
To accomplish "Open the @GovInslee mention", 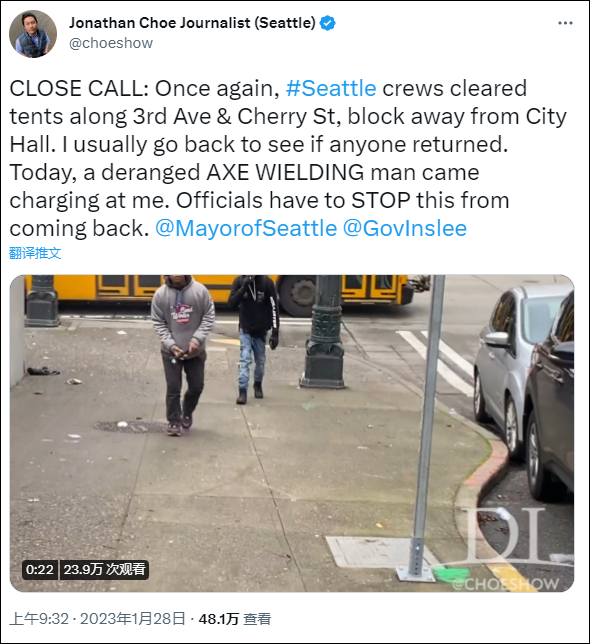I will 405,228.
